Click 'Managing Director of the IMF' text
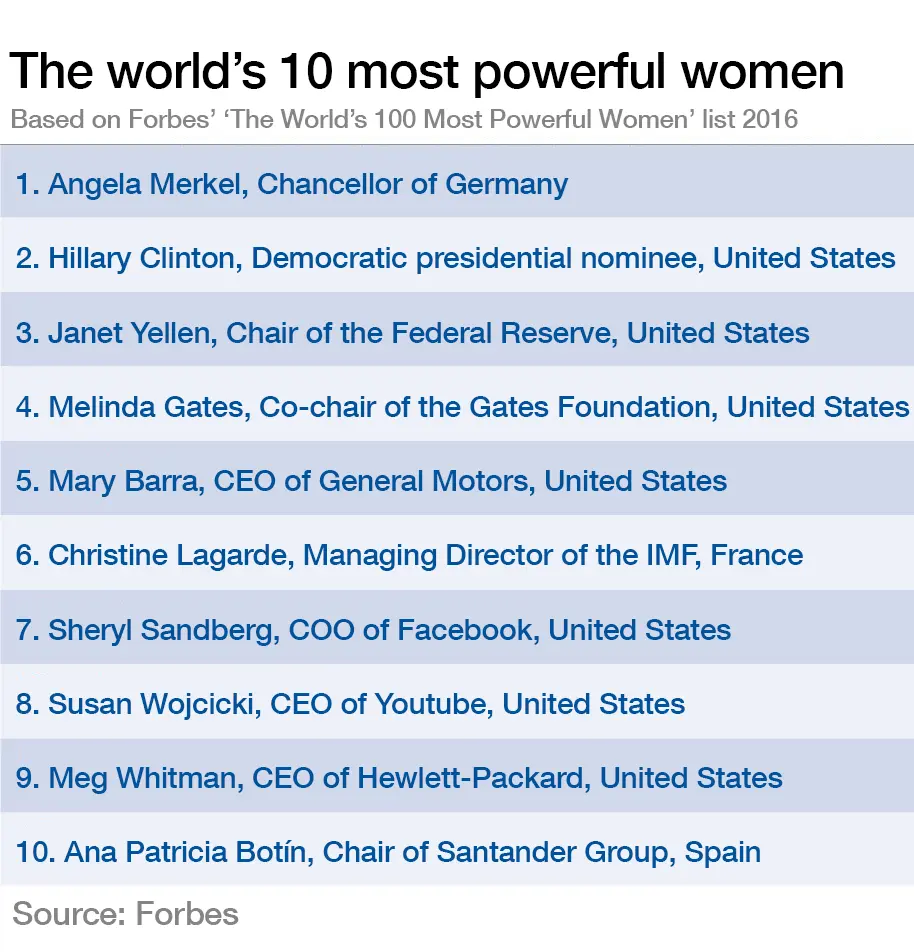 498,556
